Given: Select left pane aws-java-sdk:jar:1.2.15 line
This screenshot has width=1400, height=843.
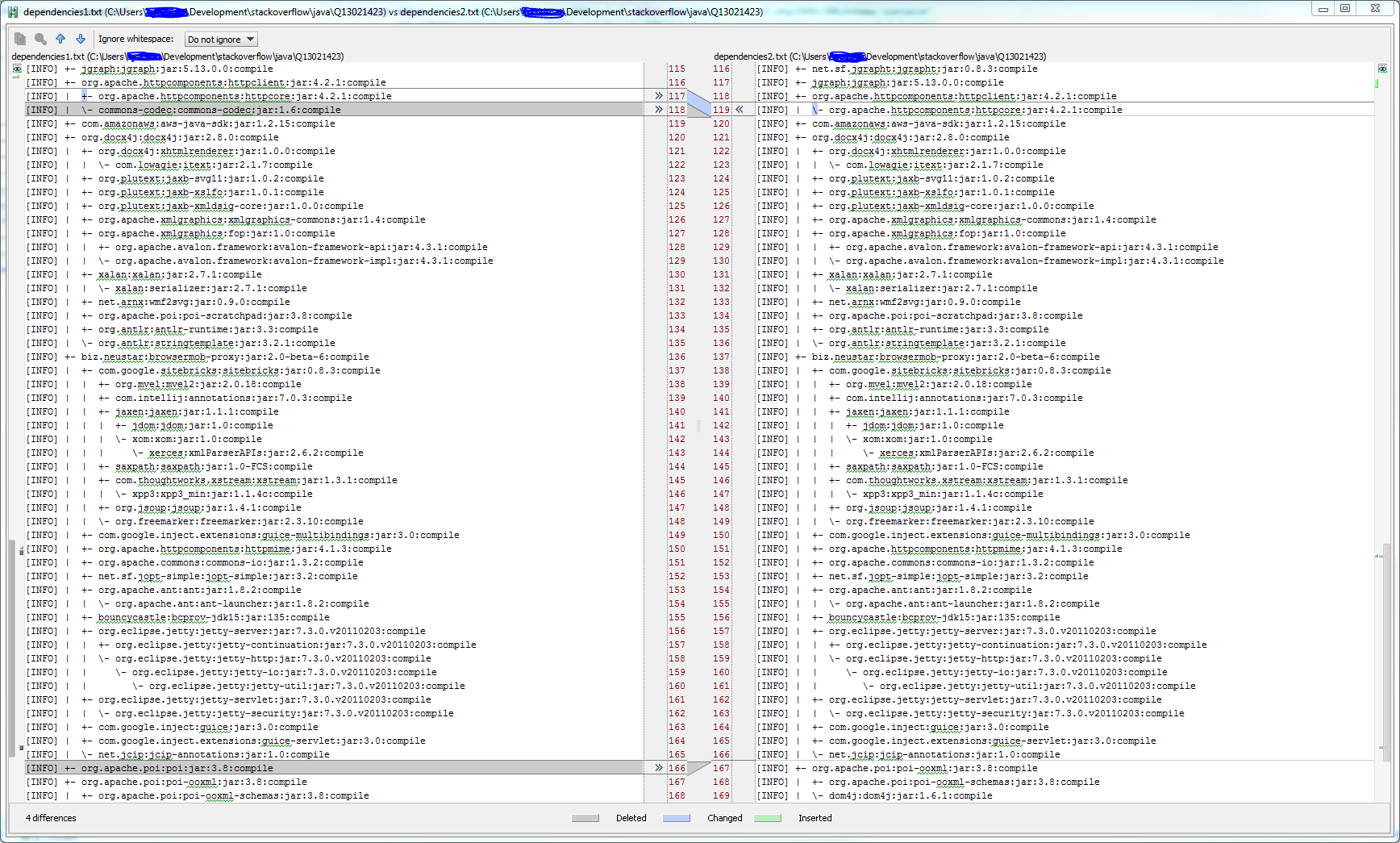Looking at the screenshot, I should [x=334, y=123].
